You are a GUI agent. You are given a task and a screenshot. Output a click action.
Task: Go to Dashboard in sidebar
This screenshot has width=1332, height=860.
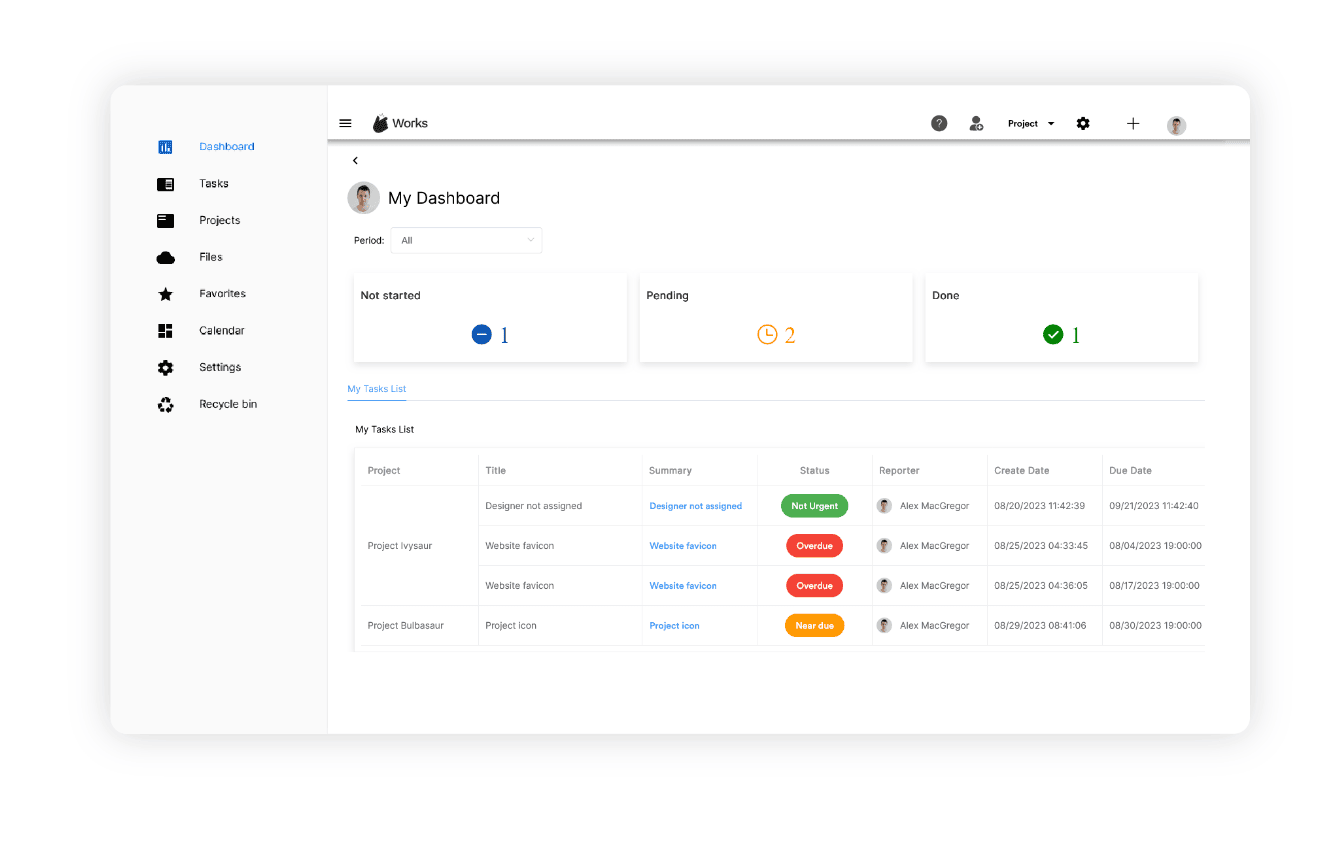point(227,147)
